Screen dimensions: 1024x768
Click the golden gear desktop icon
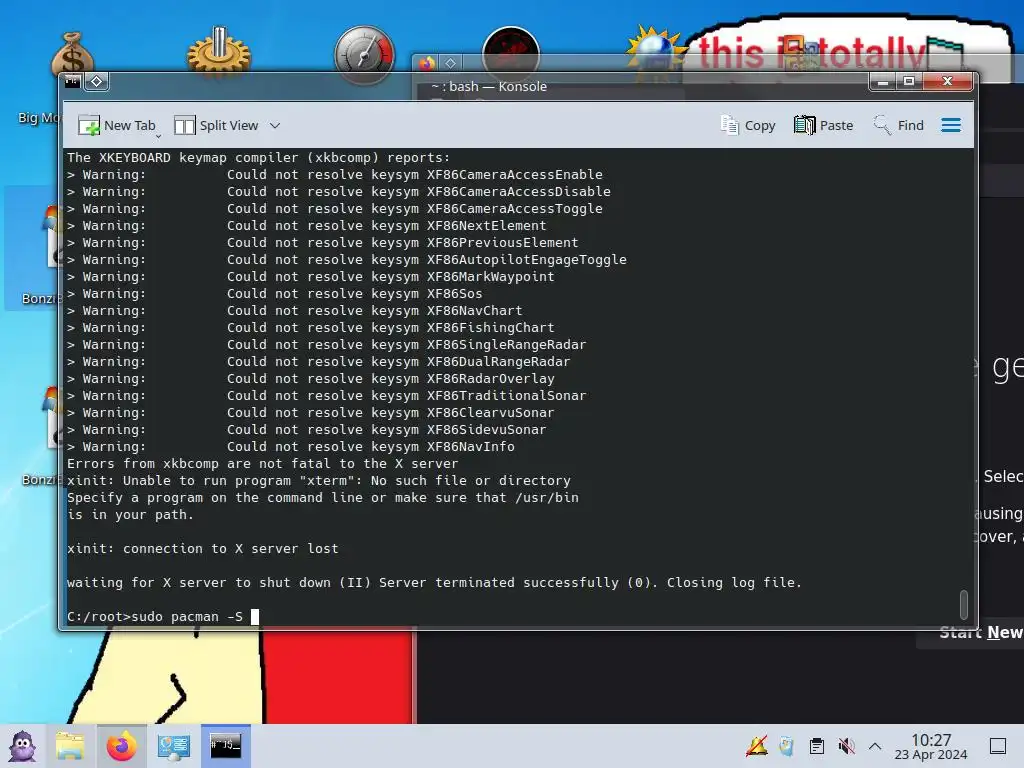click(x=219, y=50)
